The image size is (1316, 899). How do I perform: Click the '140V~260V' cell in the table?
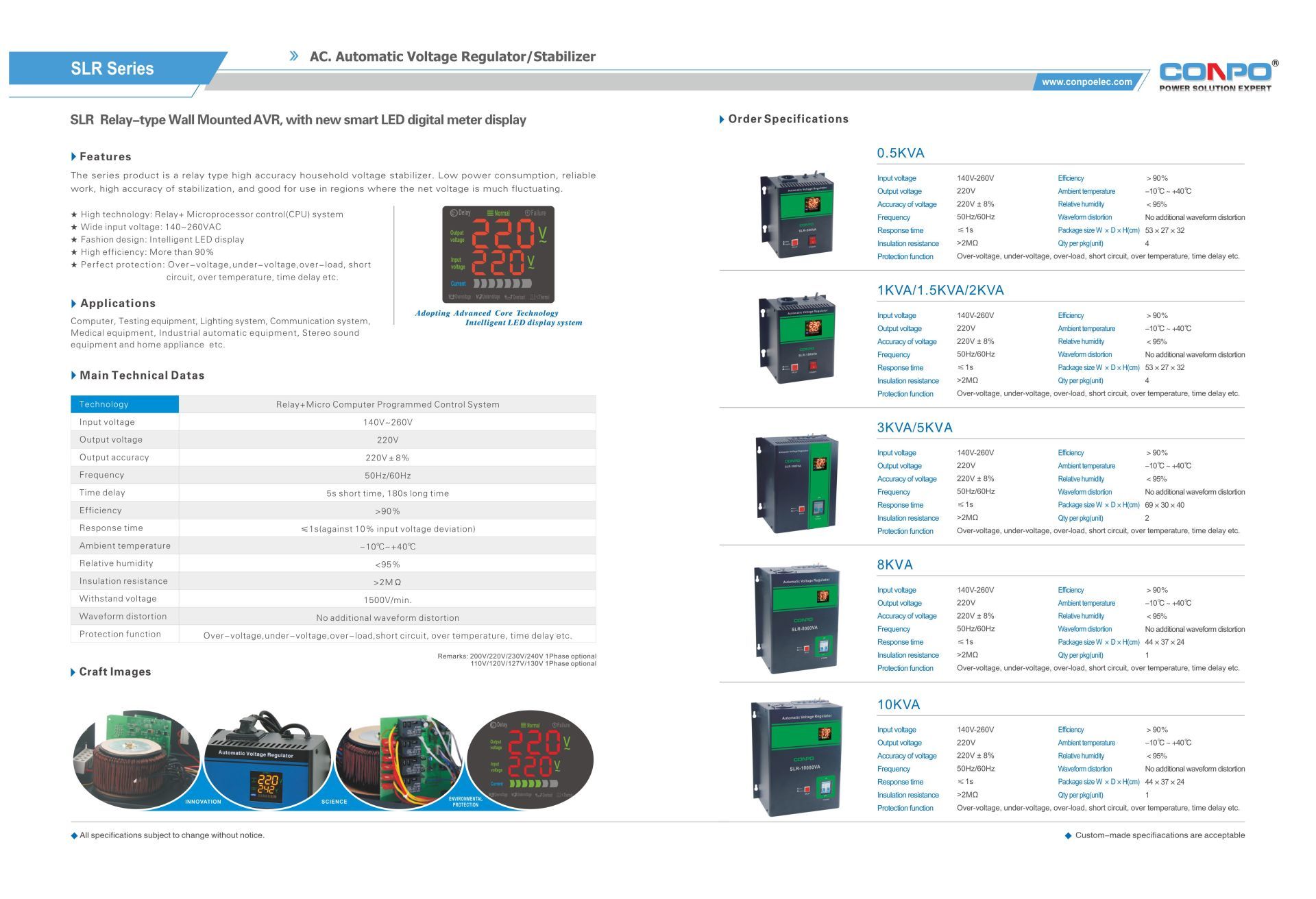tap(387, 422)
